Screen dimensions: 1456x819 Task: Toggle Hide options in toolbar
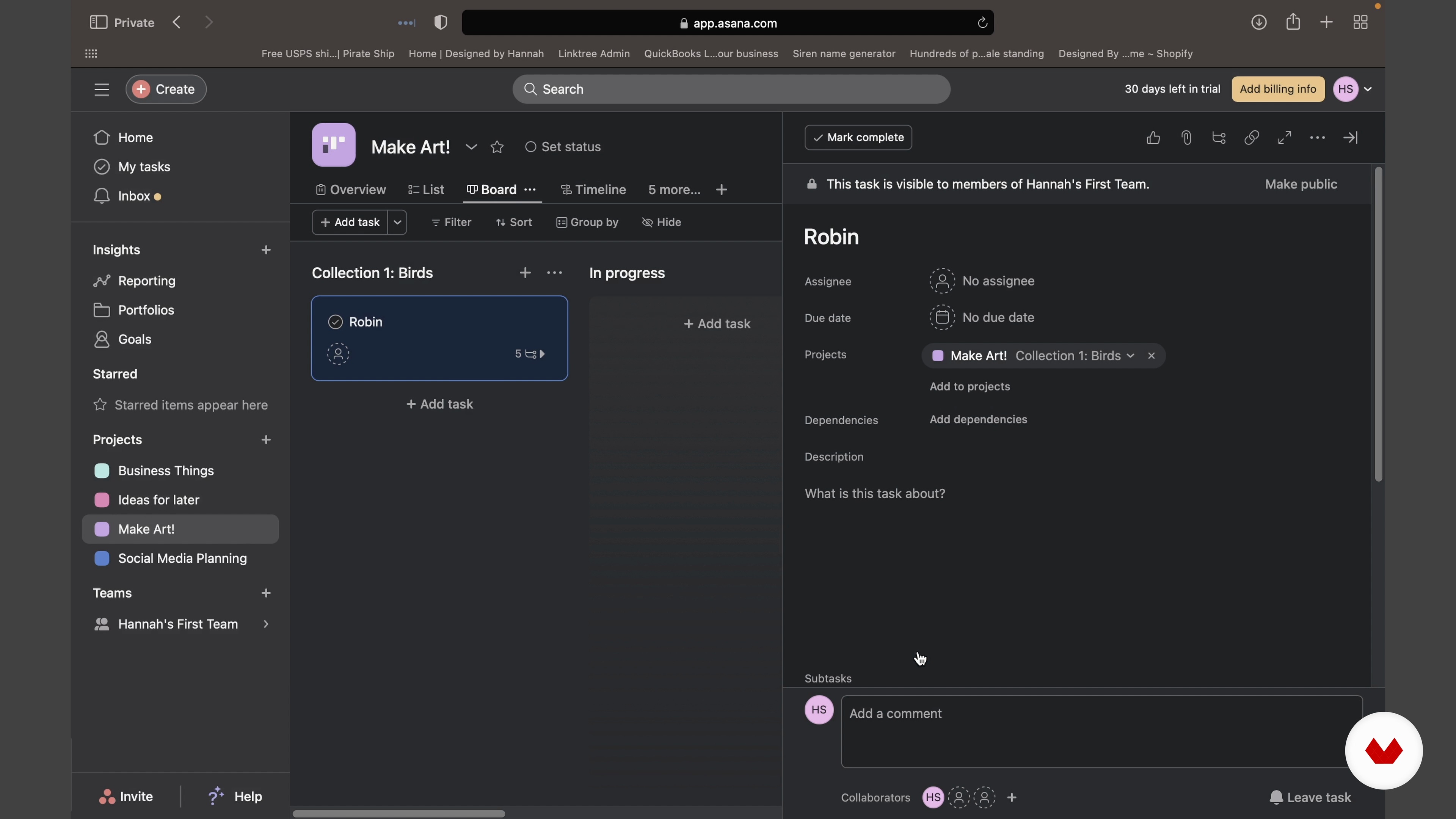pyautogui.click(x=661, y=222)
